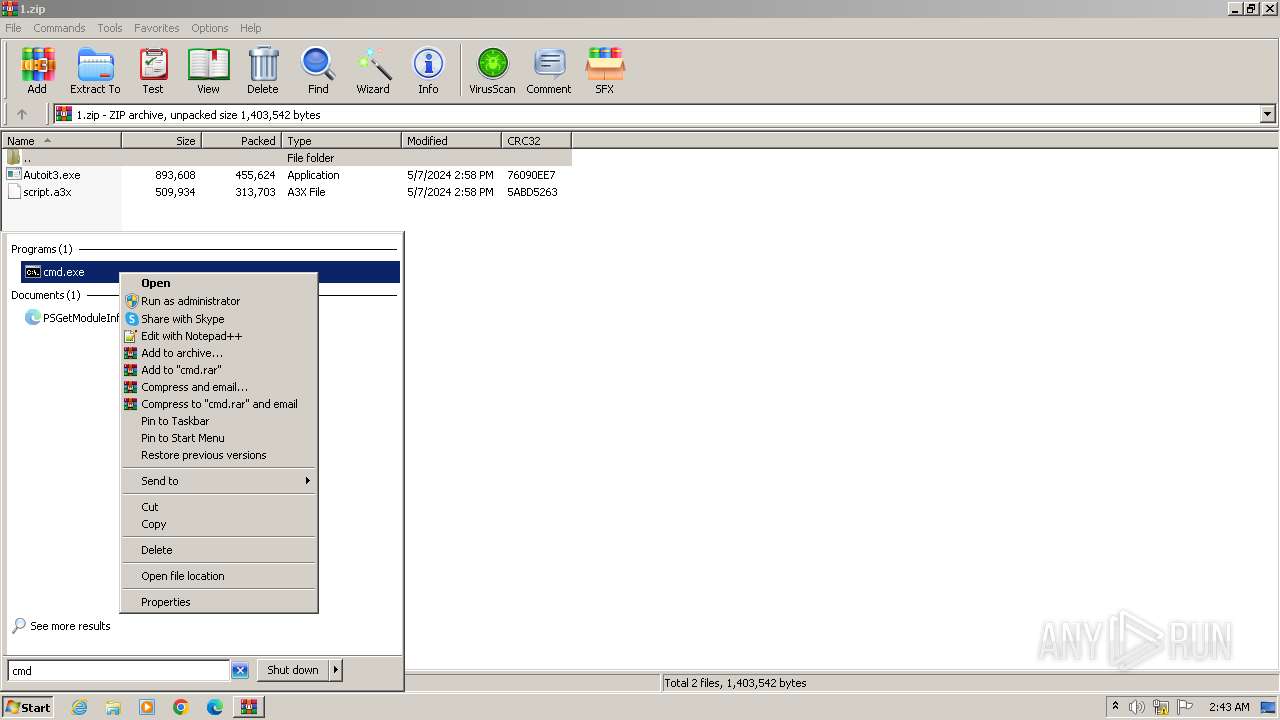Open Microsoft Edge from the taskbar
Image resolution: width=1280 pixels, height=720 pixels.
click(x=215, y=707)
